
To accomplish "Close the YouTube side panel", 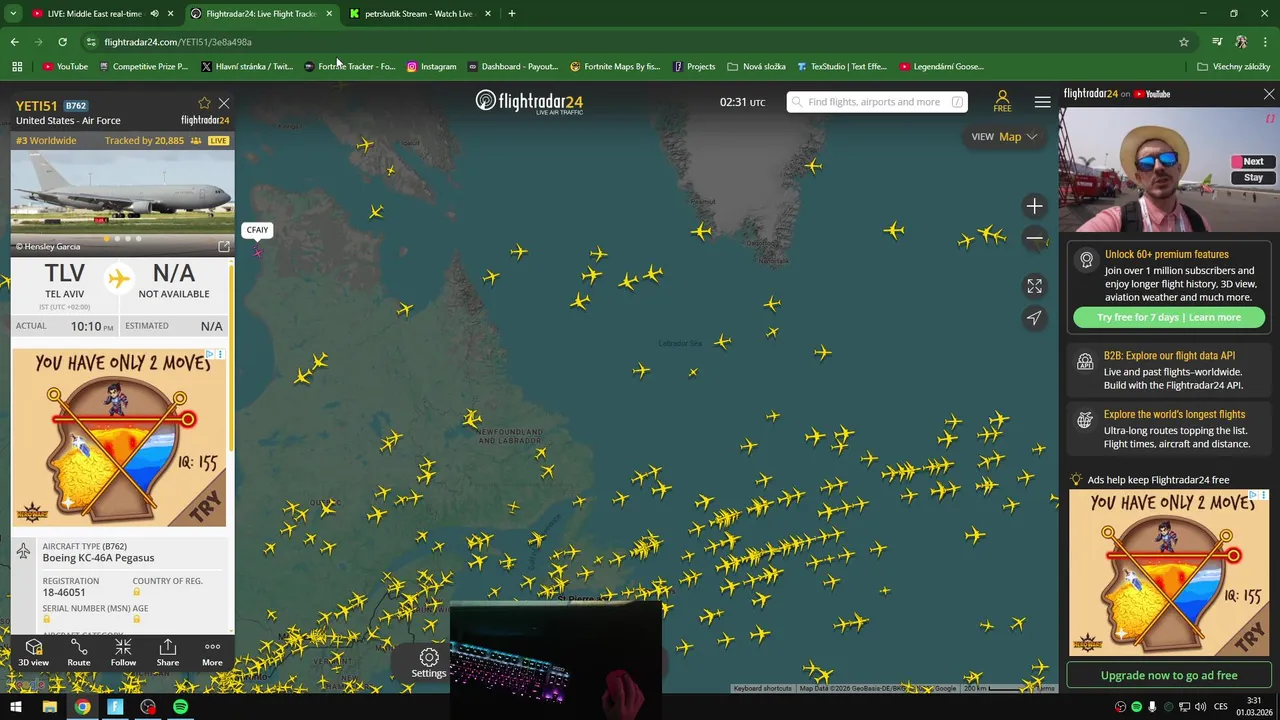I will pos(1269,94).
